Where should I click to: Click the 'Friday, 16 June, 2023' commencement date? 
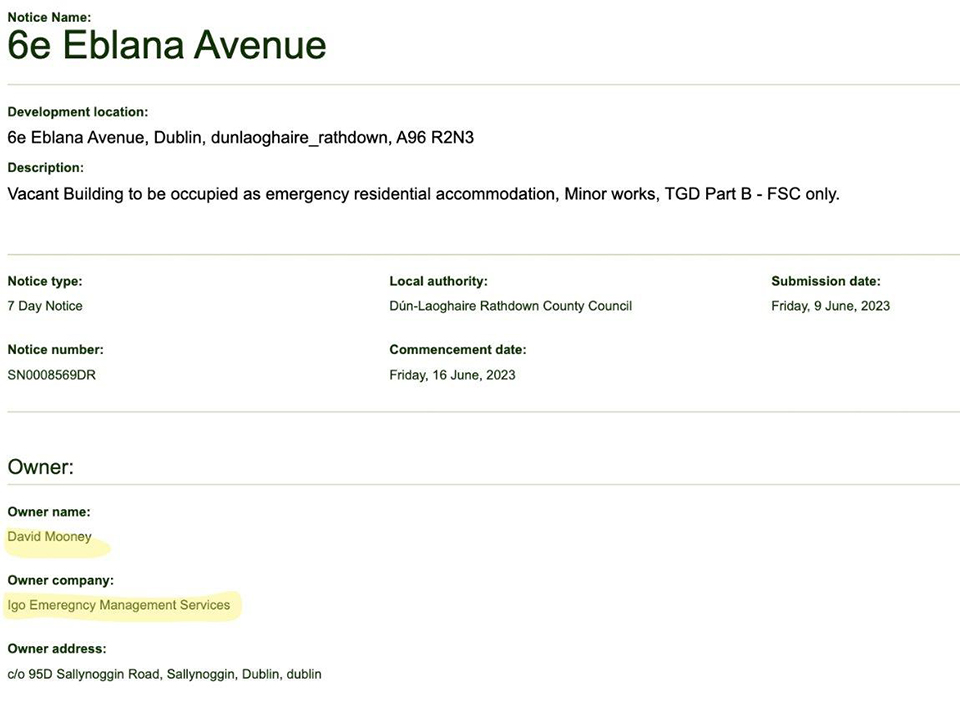[452, 375]
